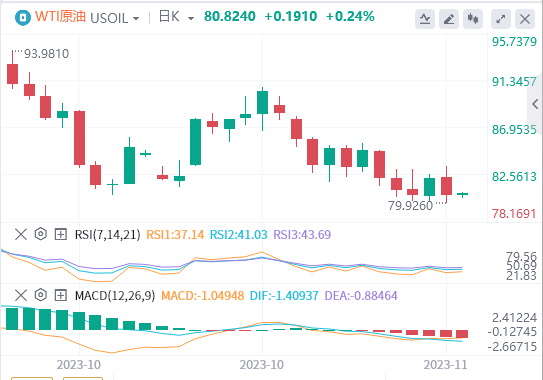Open RSI indicator settings
This screenshot has width=543, height=380.
(41, 234)
